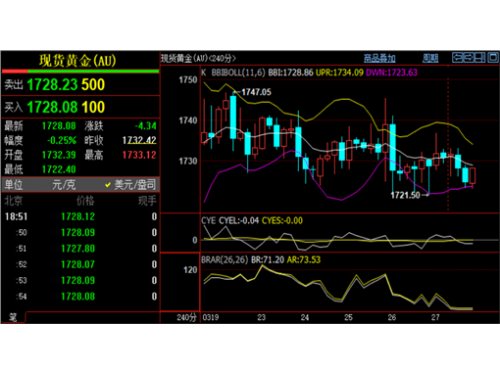Click the 现货黄金(AU) title header

78,61
